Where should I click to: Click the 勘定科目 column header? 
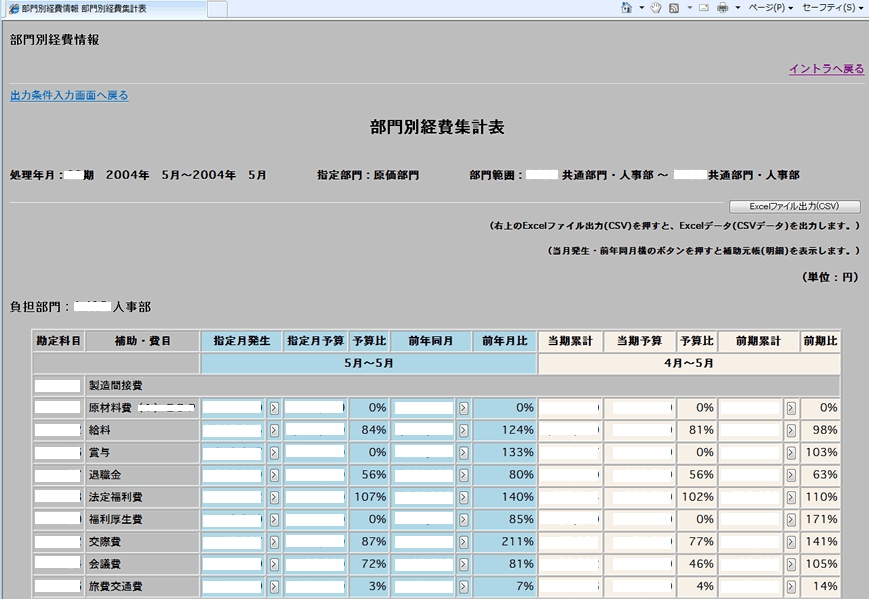58,341
